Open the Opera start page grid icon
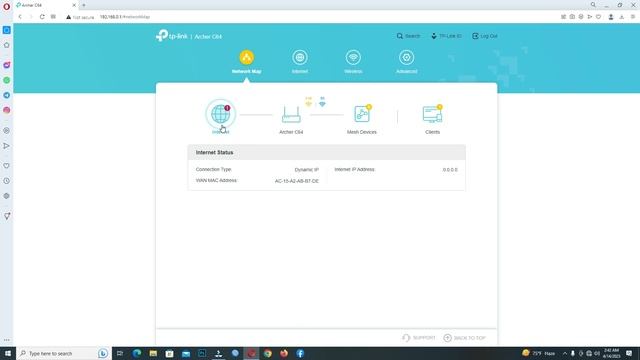Screen dimensions: 640x360 click(53, 17)
